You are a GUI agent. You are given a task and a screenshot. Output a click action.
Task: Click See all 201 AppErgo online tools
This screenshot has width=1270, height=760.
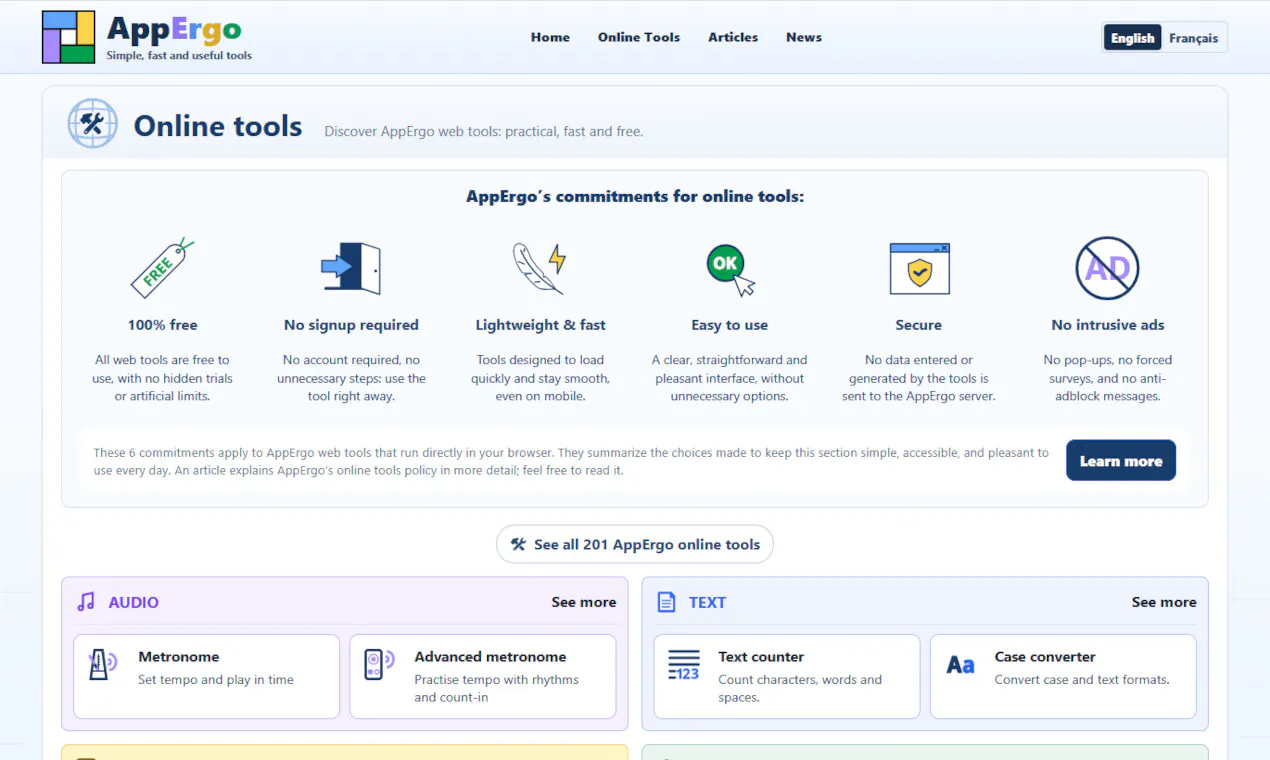635,544
